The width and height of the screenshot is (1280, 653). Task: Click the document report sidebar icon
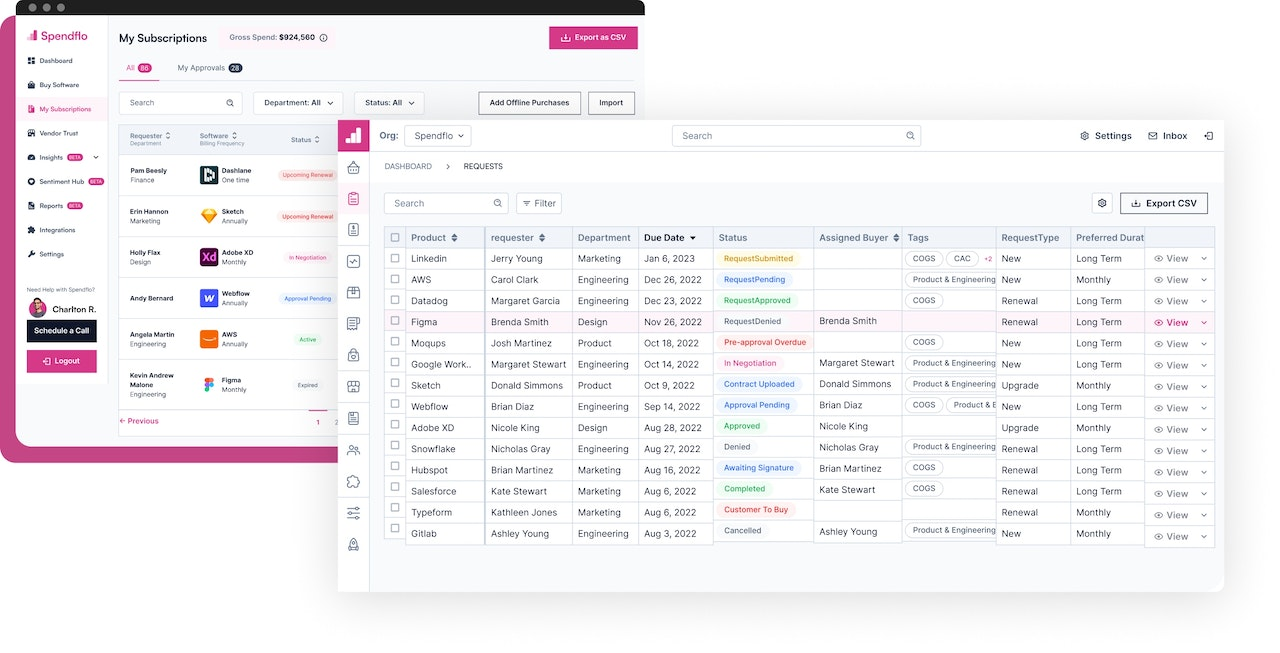[x=353, y=418]
